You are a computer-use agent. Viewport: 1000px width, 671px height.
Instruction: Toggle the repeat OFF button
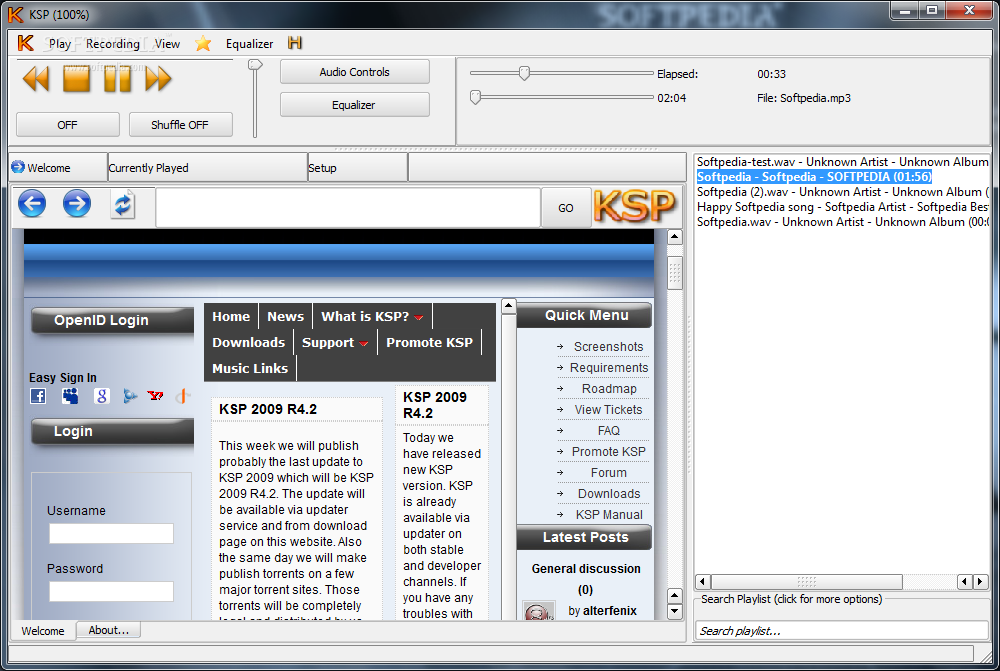point(68,124)
